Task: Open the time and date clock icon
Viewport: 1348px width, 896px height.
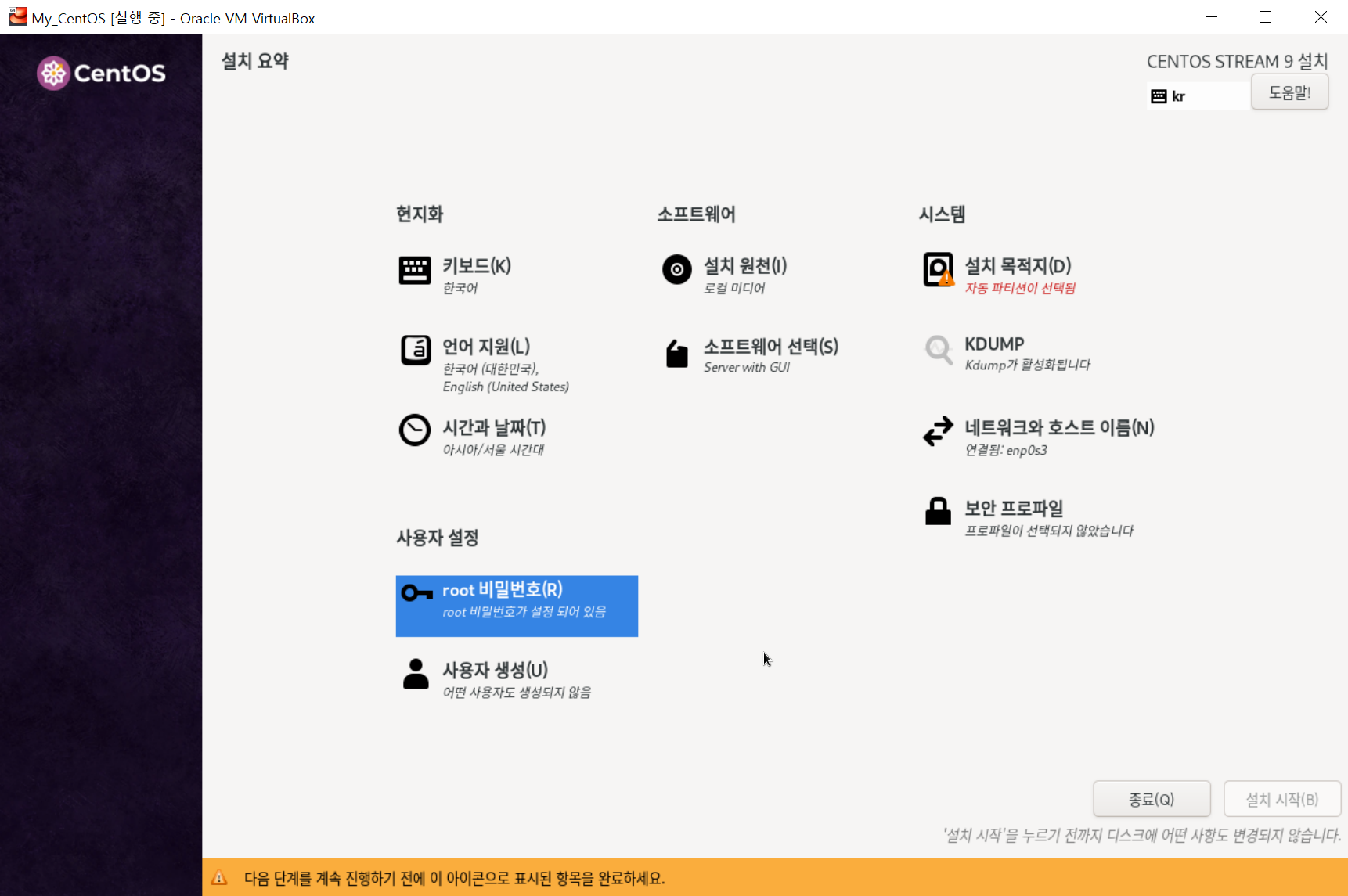Action: coord(415,430)
